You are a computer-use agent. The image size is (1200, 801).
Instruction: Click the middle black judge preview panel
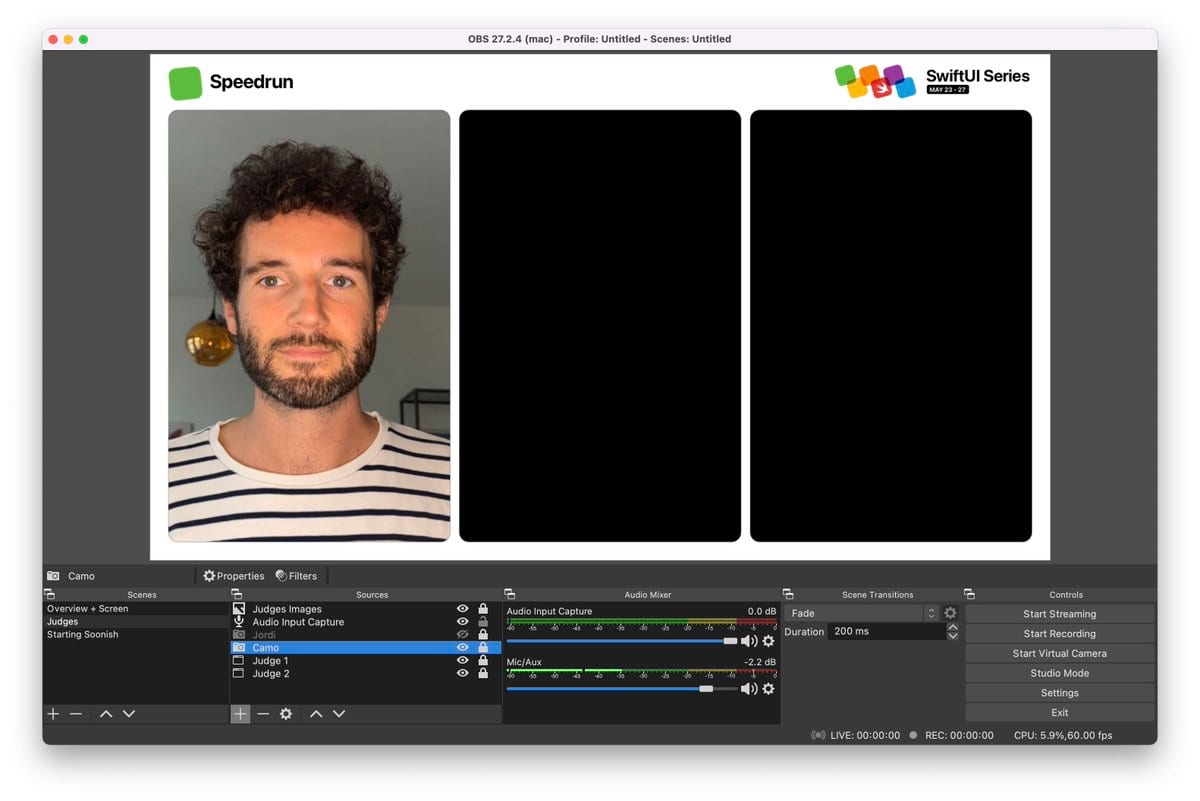600,326
